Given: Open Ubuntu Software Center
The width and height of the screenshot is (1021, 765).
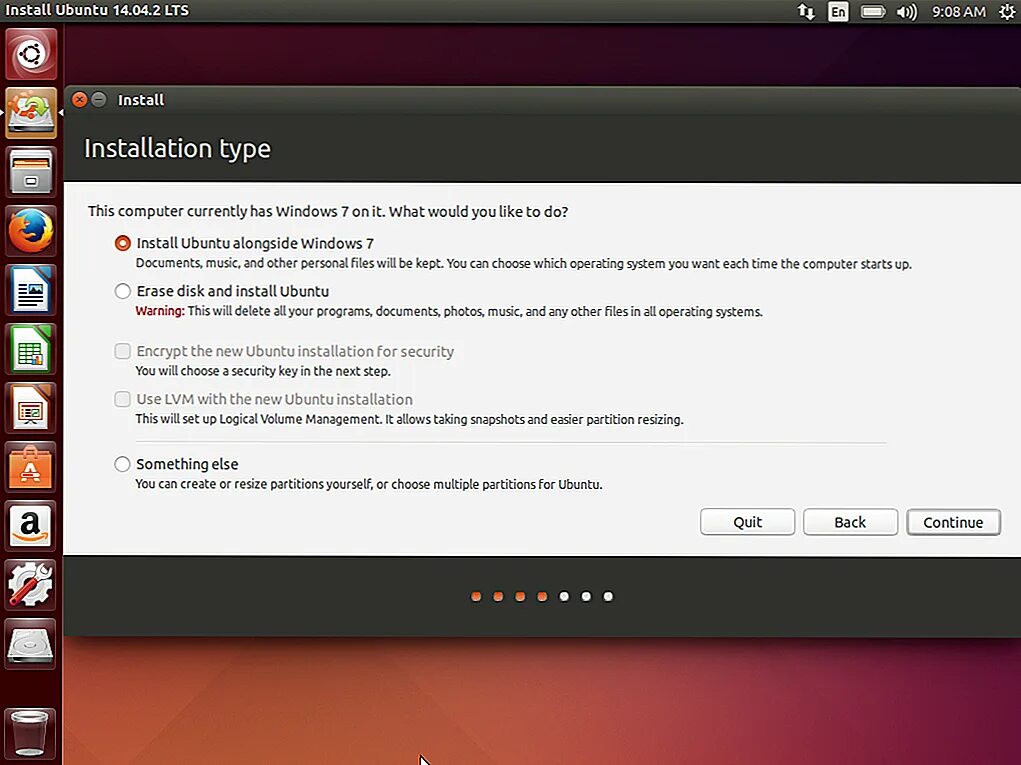Looking at the screenshot, I should (31, 467).
